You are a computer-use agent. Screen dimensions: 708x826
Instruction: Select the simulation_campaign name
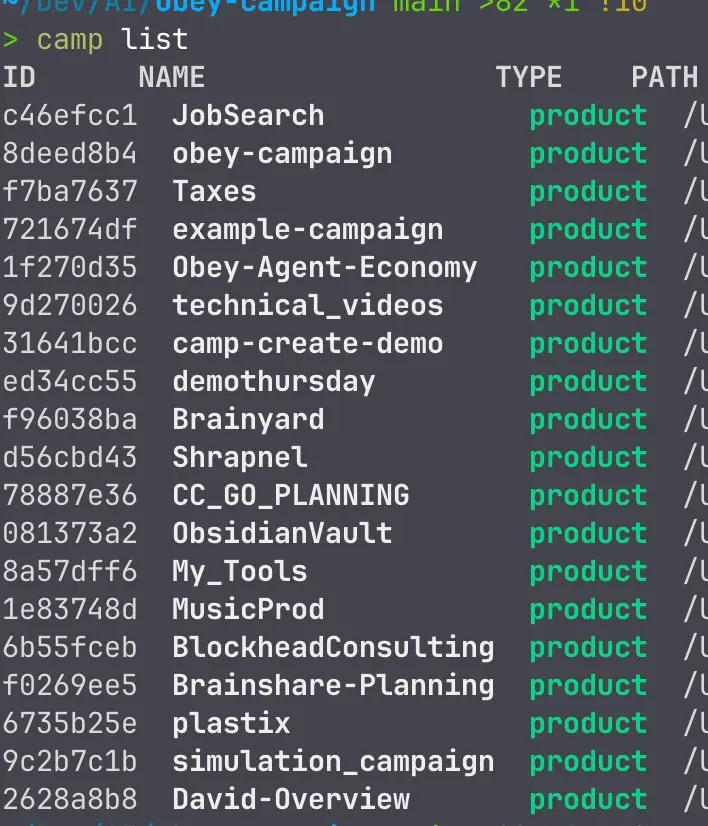coord(333,763)
